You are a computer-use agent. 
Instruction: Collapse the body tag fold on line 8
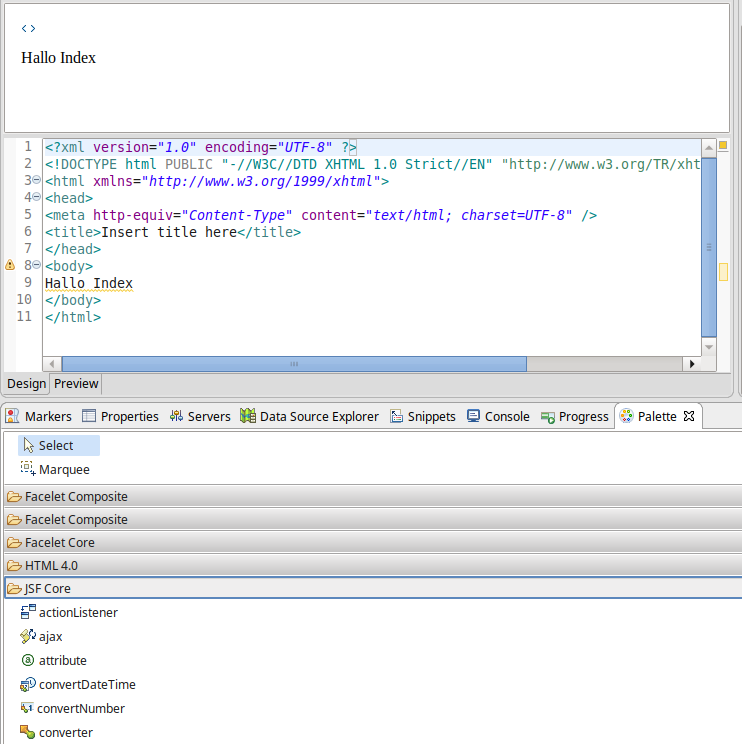click(x=36, y=266)
